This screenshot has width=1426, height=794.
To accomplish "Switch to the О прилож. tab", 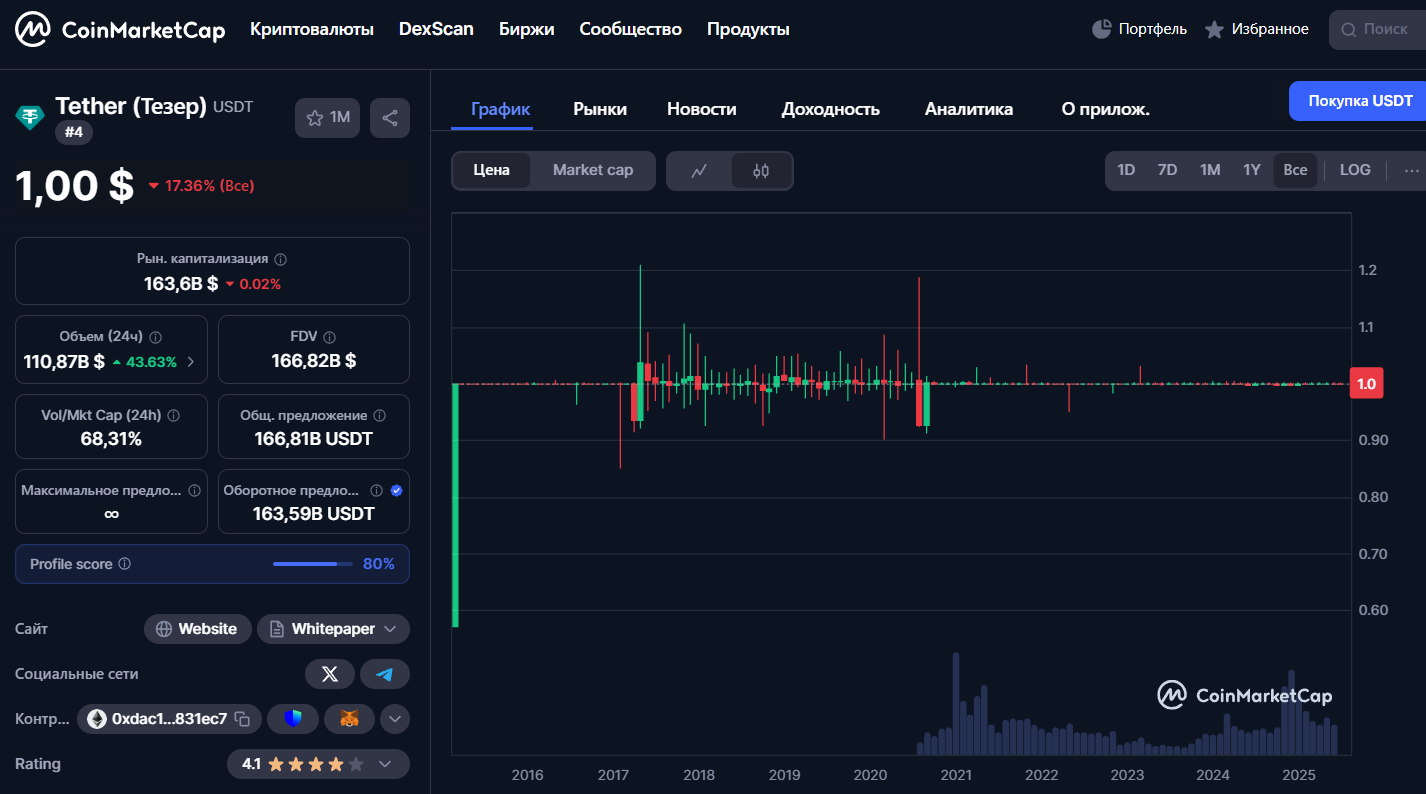I will click(1105, 109).
